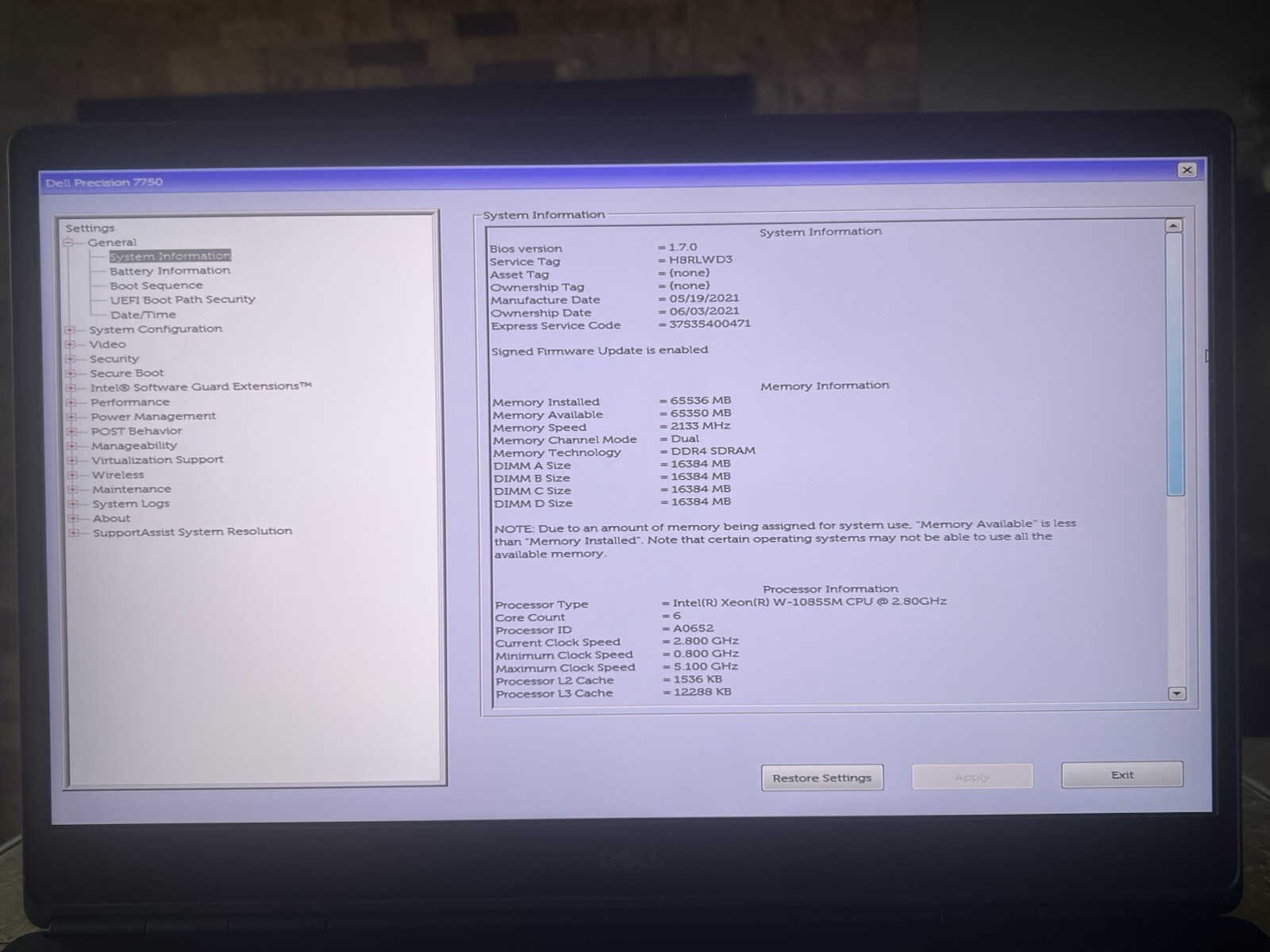The width and height of the screenshot is (1270, 952).
Task: Close the BIOS setup window
Action: [1187, 170]
